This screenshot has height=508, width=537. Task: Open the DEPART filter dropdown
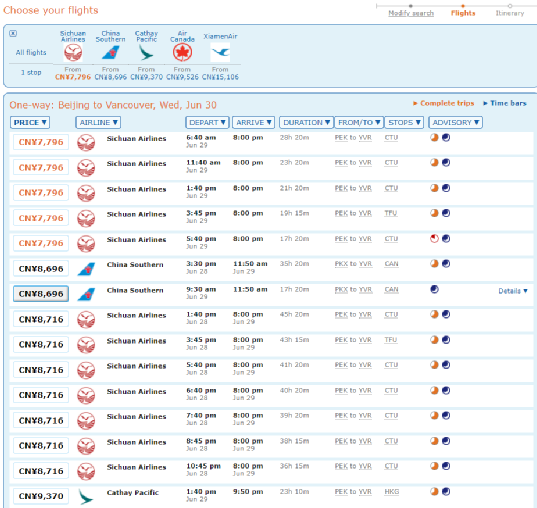point(207,122)
